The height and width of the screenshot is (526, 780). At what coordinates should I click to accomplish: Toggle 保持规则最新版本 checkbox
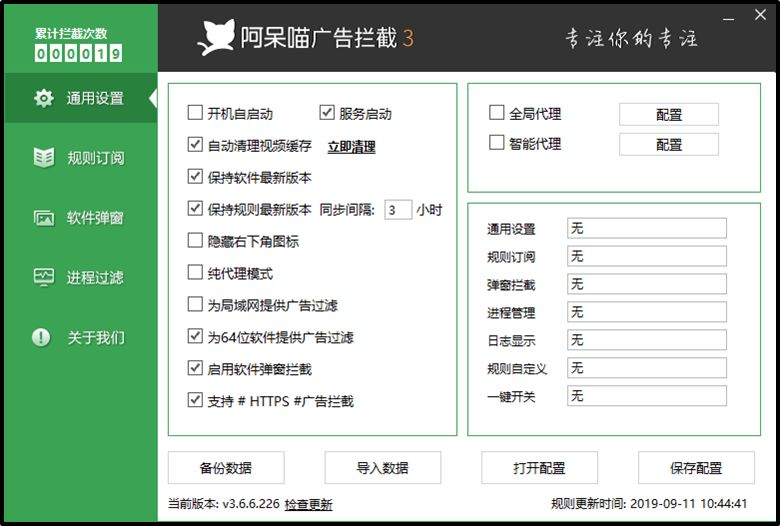tap(195, 208)
